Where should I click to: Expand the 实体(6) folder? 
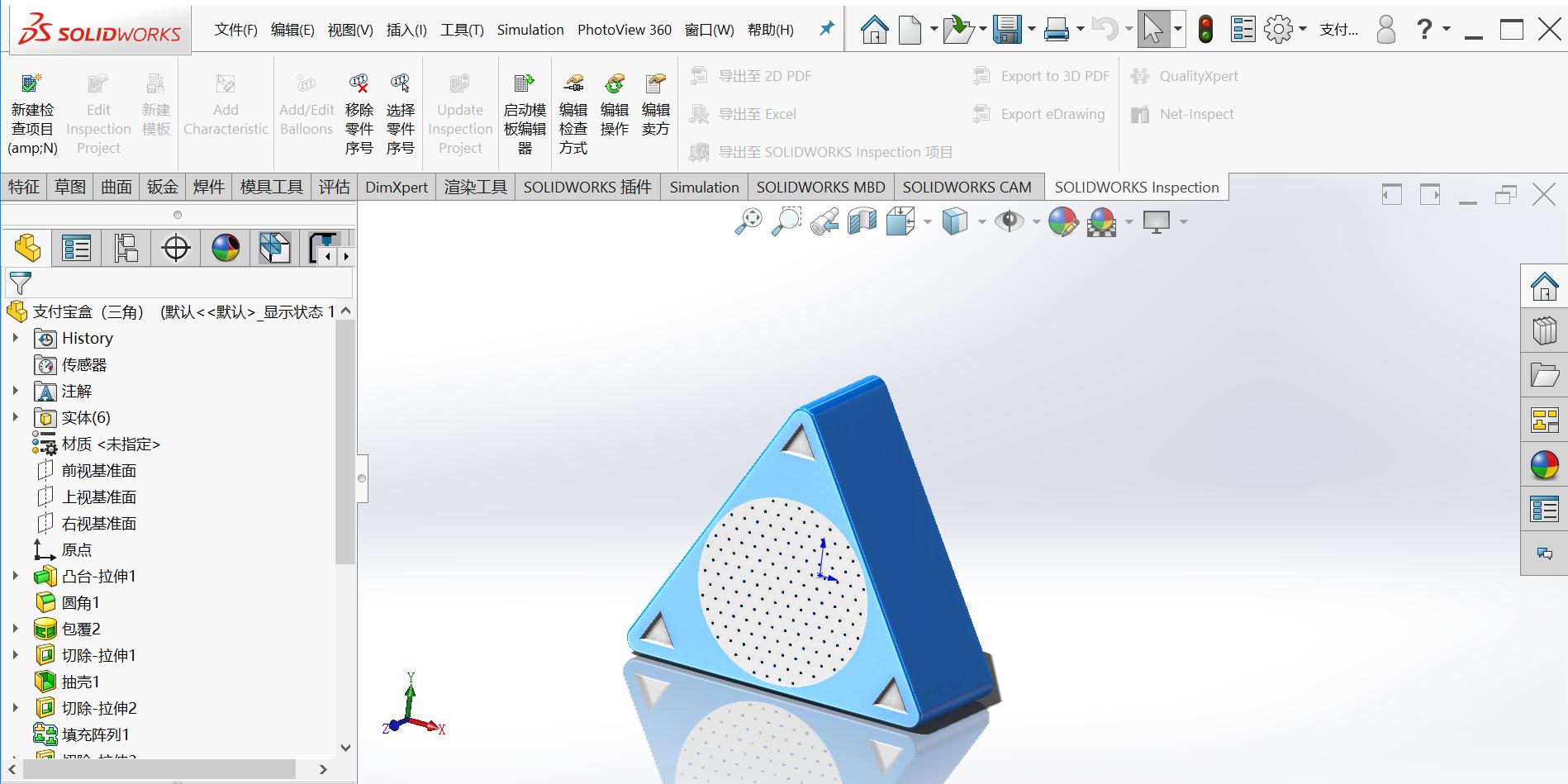coord(15,417)
